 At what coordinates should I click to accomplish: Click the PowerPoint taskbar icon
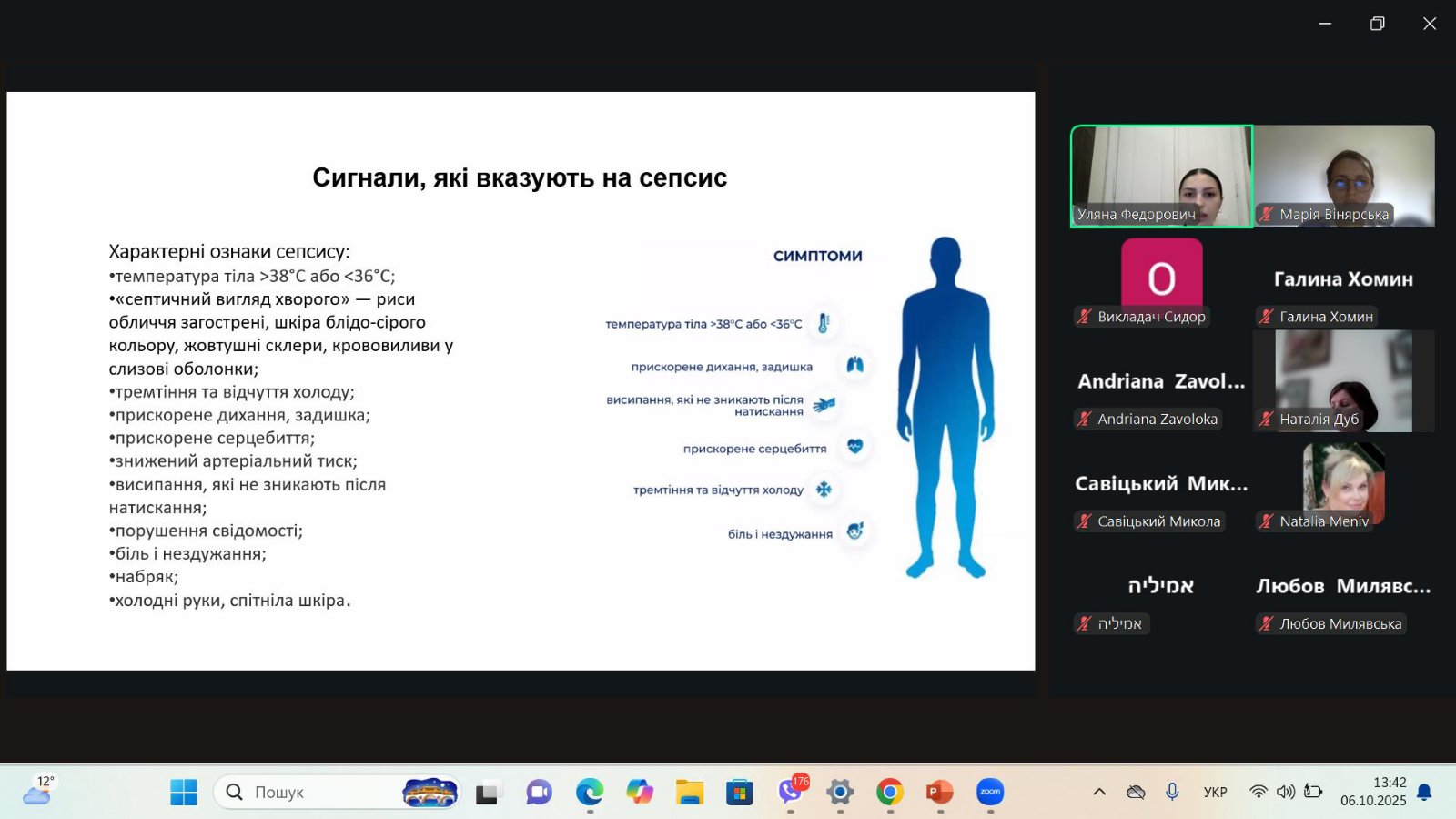click(939, 792)
